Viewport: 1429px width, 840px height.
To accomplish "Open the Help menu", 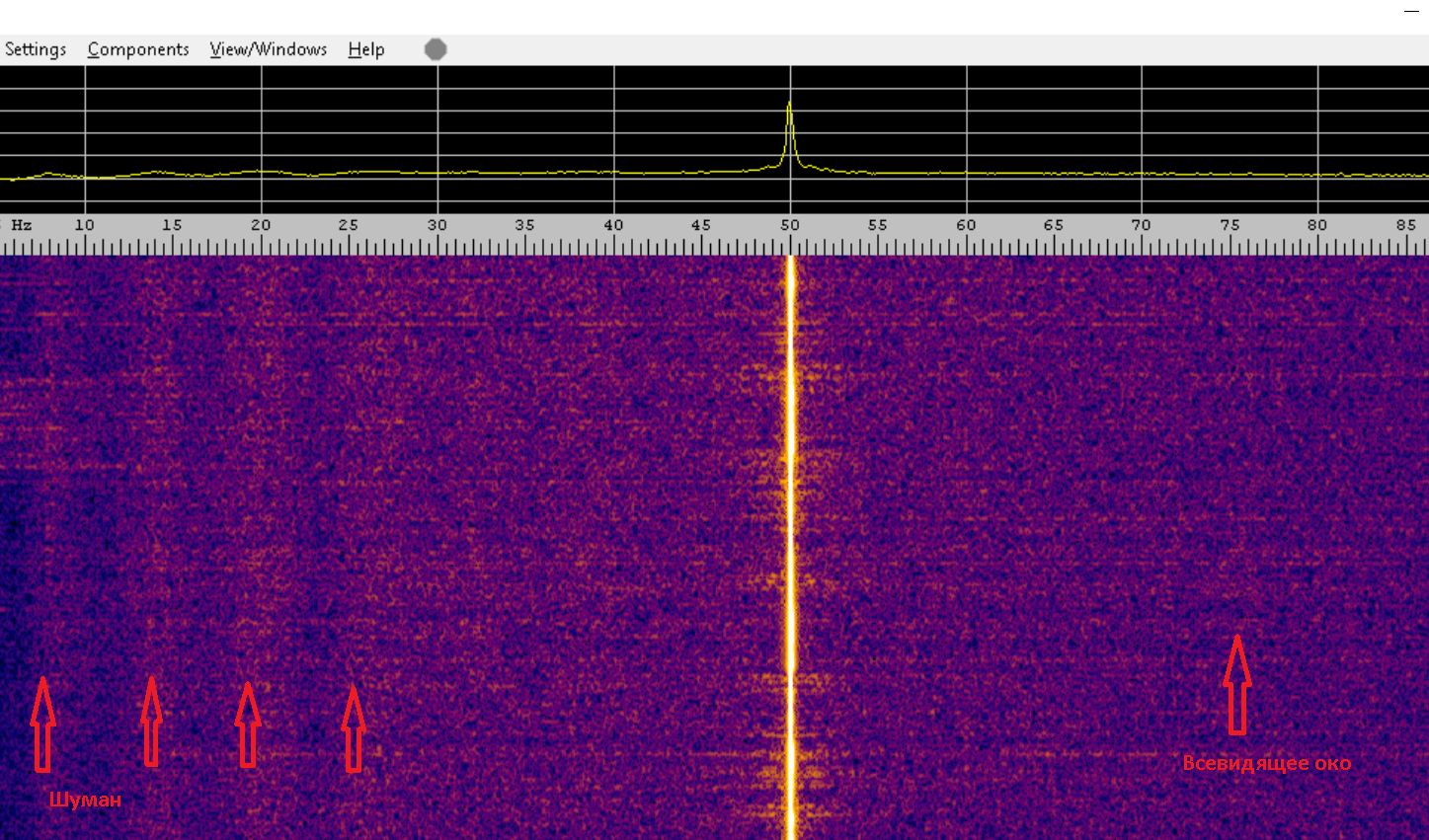I will click(x=365, y=49).
